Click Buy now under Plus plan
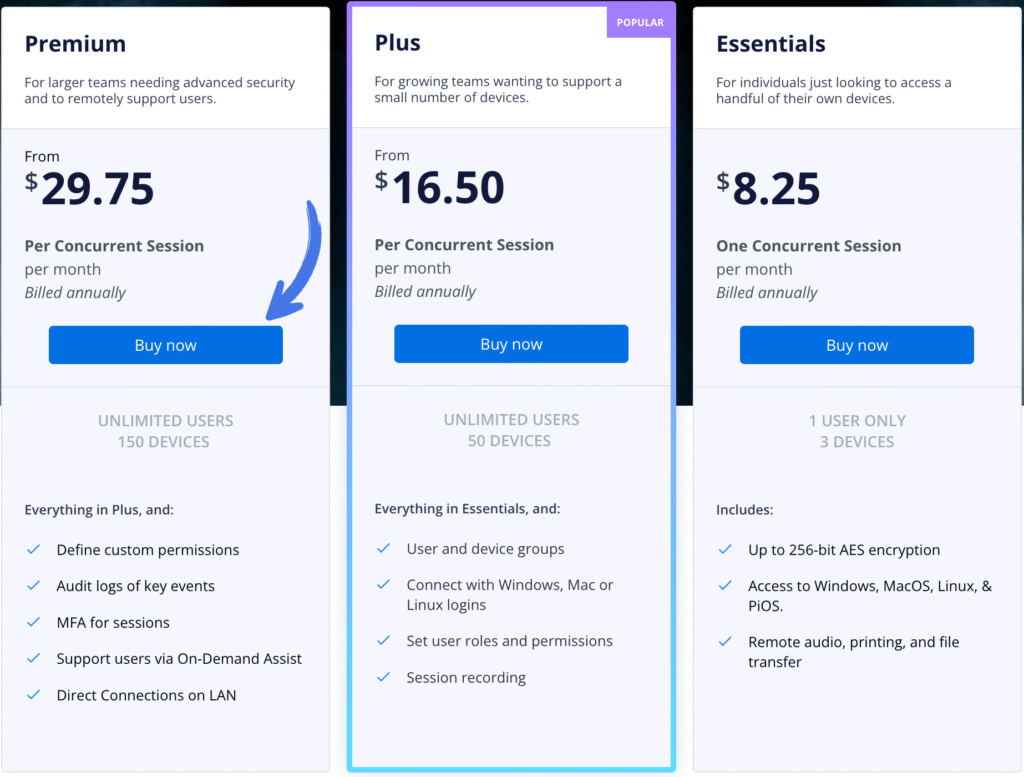This screenshot has height=777, width=1024. pyautogui.click(x=511, y=344)
